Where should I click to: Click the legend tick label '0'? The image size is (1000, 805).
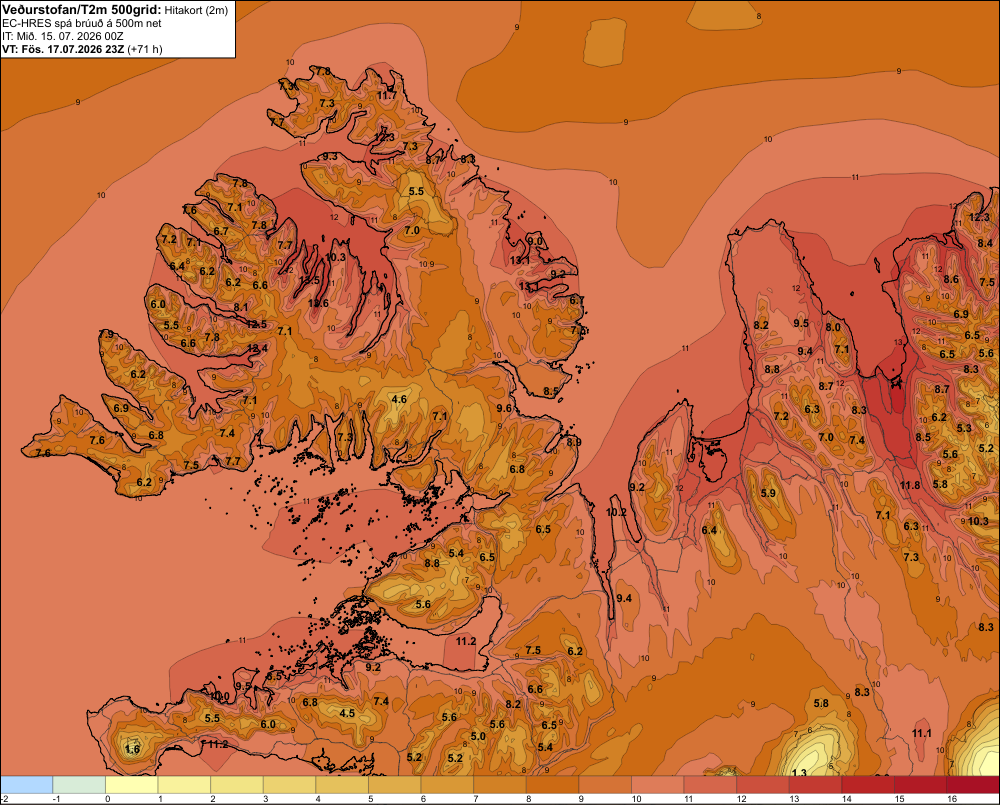(108, 799)
